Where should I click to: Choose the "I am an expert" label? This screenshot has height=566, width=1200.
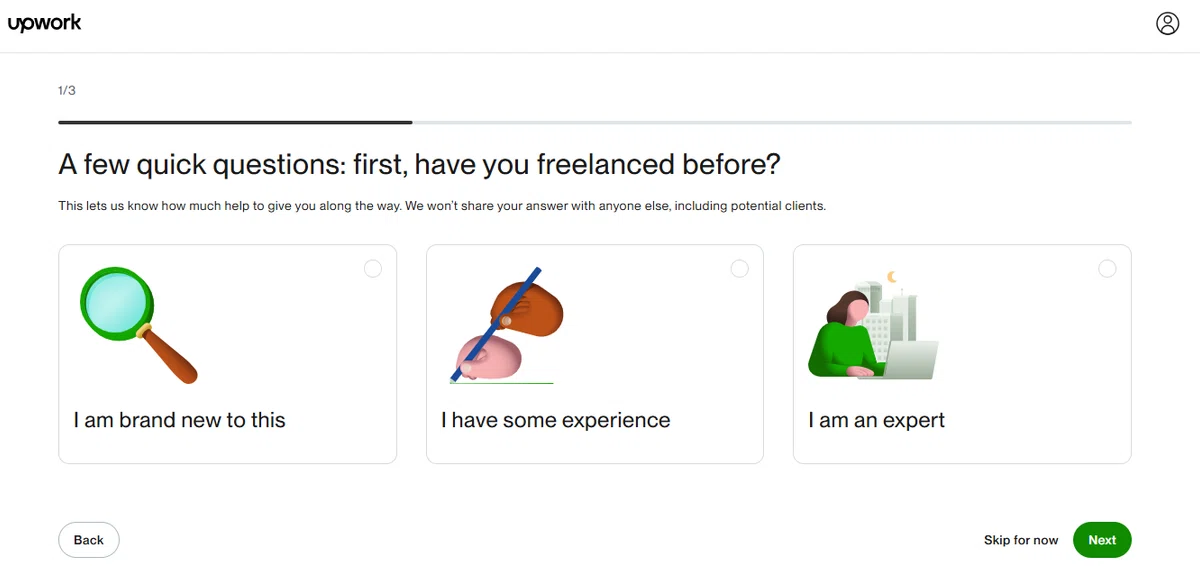[x=877, y=420]
